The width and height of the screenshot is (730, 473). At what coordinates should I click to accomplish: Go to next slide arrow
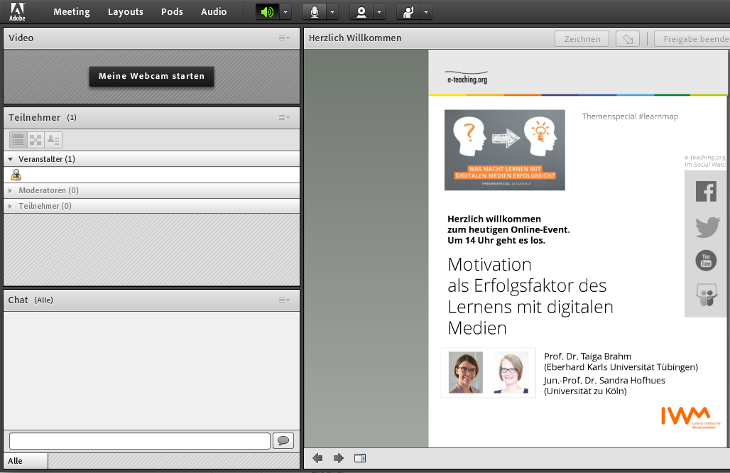338,459
